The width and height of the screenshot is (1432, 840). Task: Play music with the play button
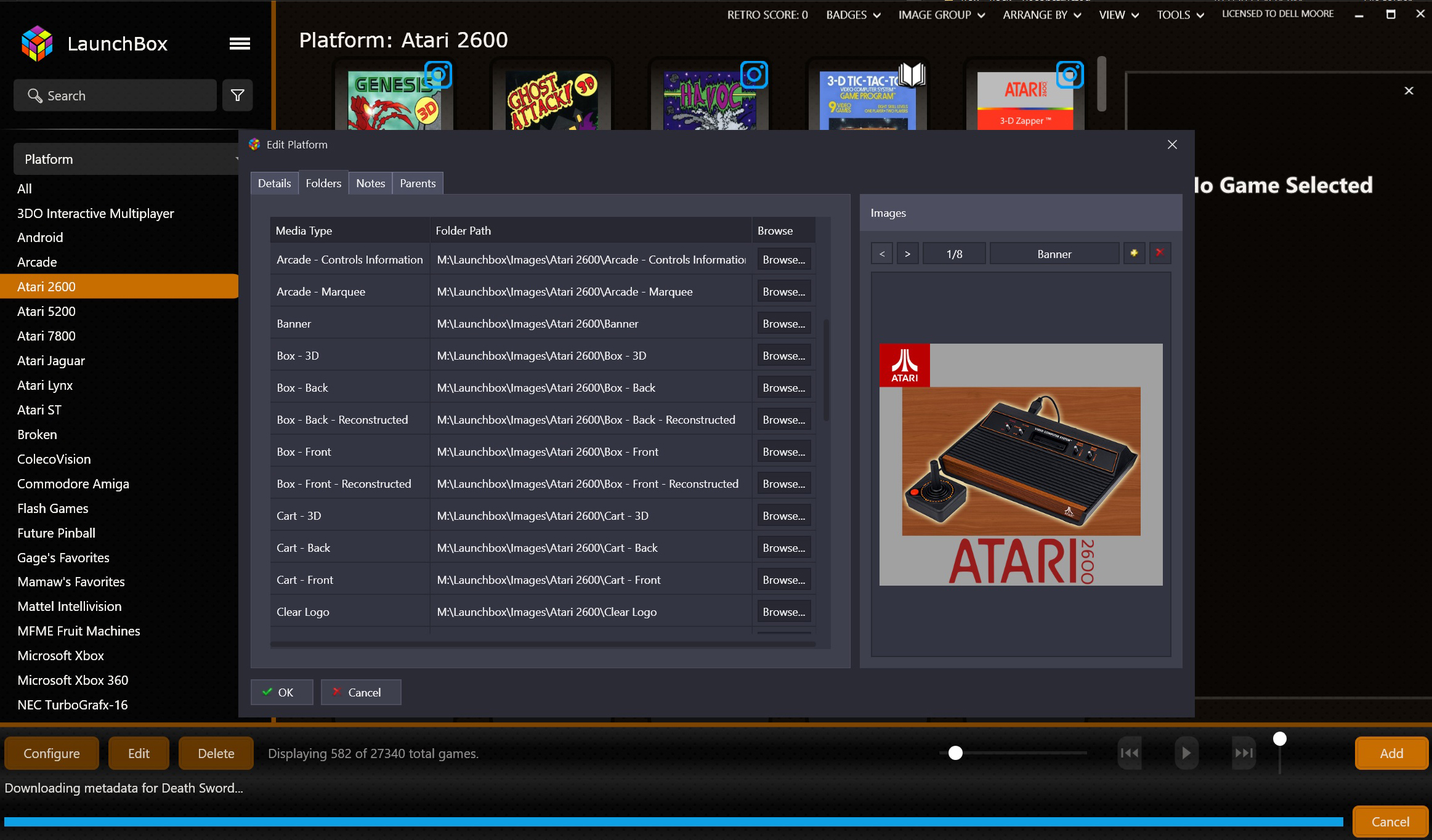1186,753
